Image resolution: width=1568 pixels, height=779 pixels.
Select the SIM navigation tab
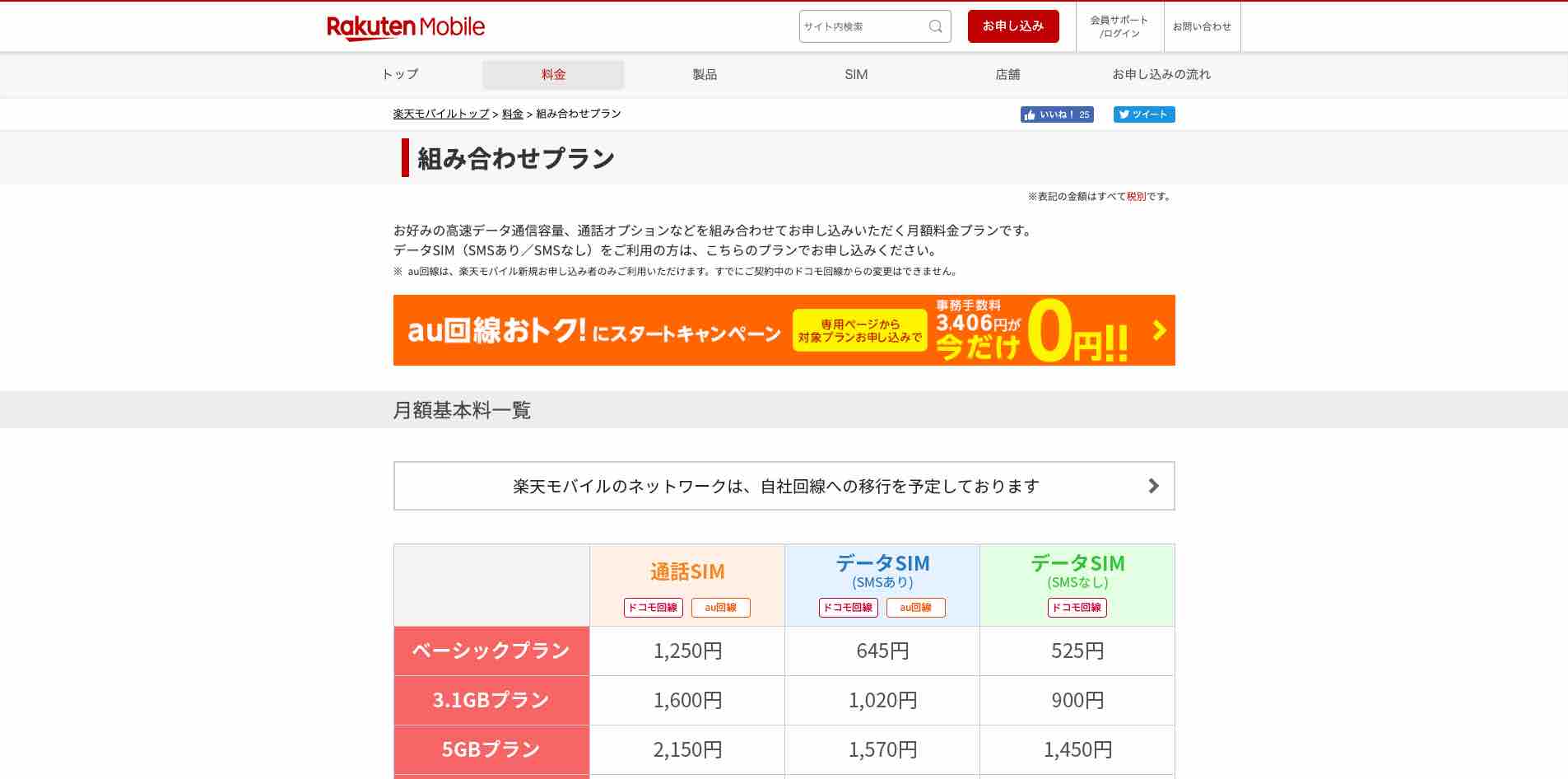coord(856,74)
